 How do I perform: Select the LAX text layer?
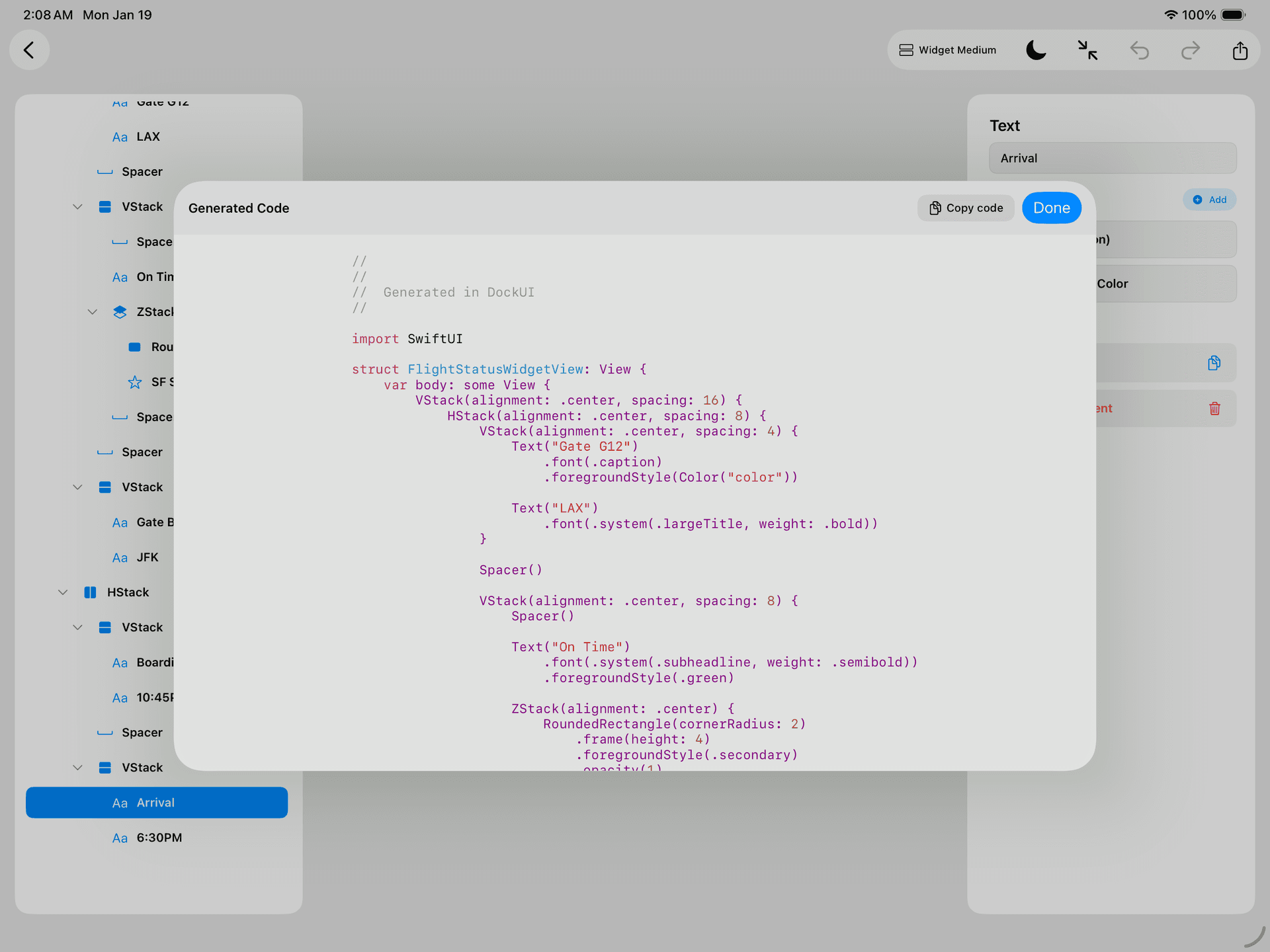point(148,136)
